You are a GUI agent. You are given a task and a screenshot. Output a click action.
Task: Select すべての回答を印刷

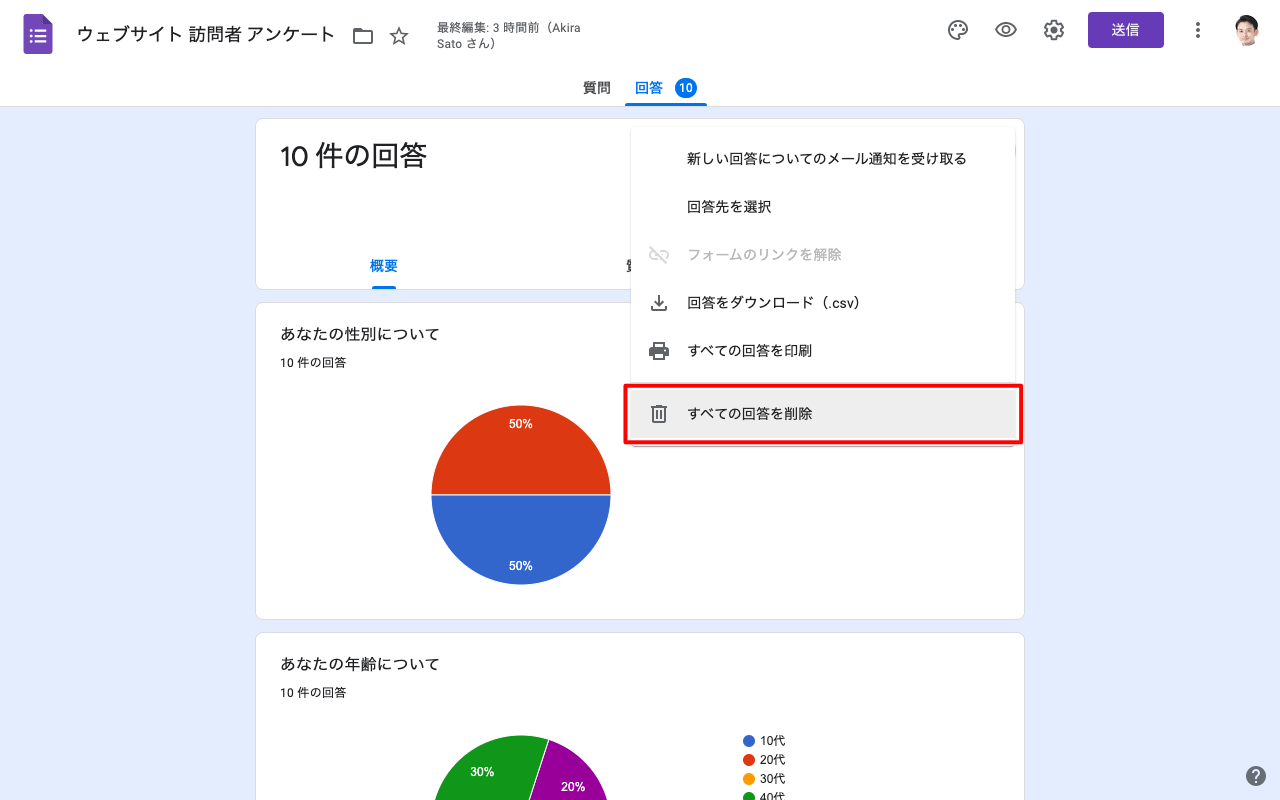(749, 351)
